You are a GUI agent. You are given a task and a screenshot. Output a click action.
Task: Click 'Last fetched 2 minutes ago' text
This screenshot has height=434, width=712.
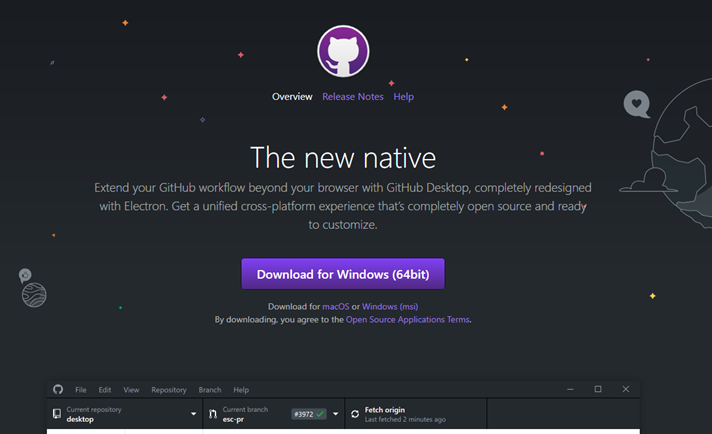405,419
